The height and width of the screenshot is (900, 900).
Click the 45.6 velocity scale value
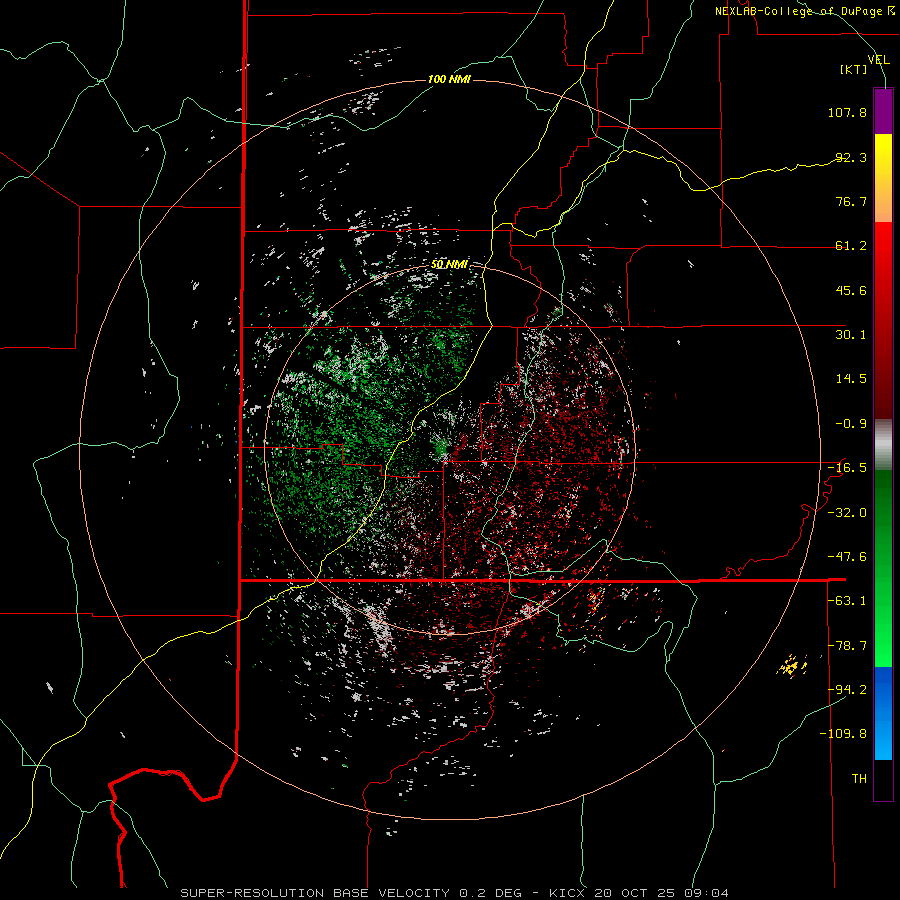pos(851,290)
